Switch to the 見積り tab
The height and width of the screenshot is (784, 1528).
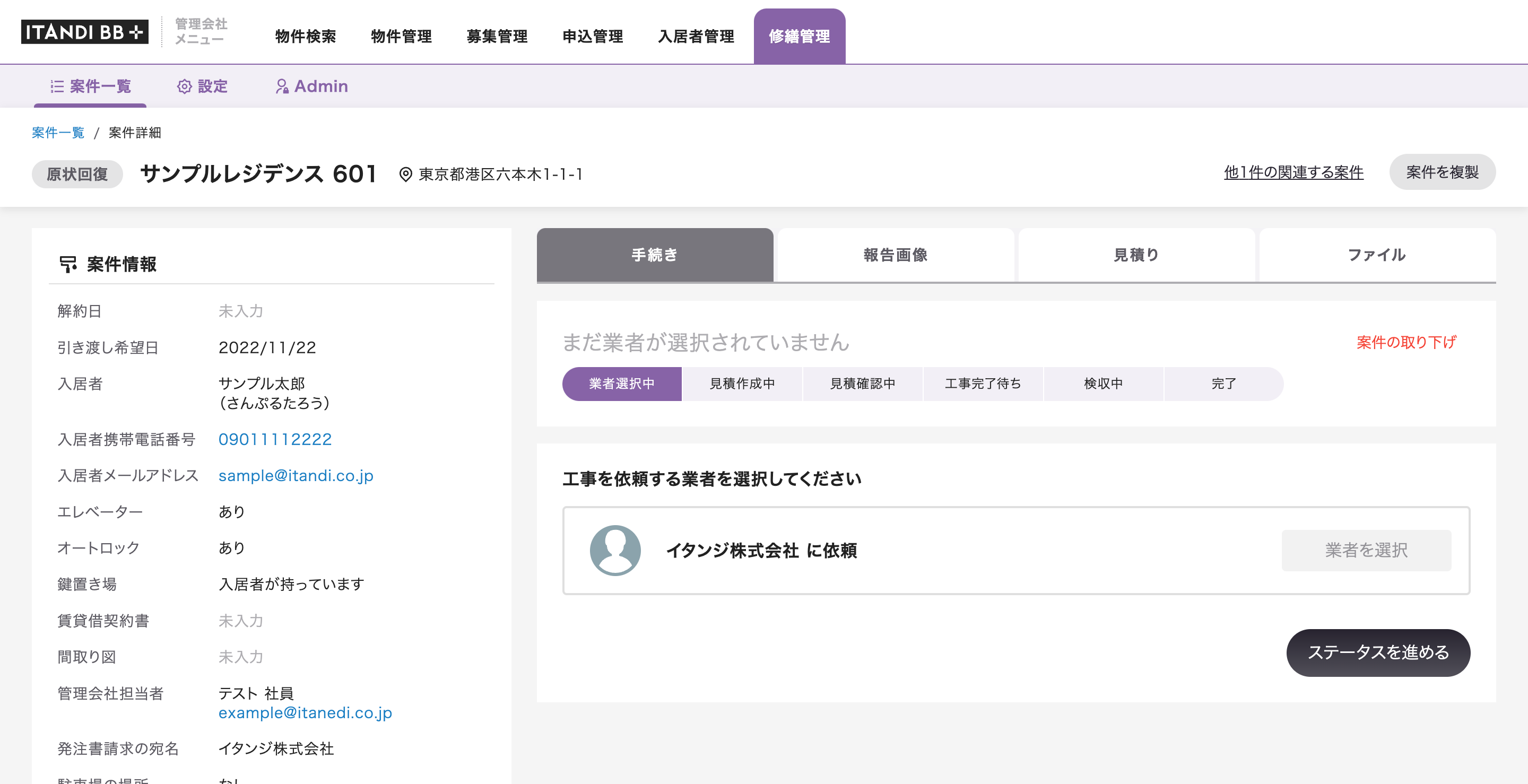[1136, 255]
